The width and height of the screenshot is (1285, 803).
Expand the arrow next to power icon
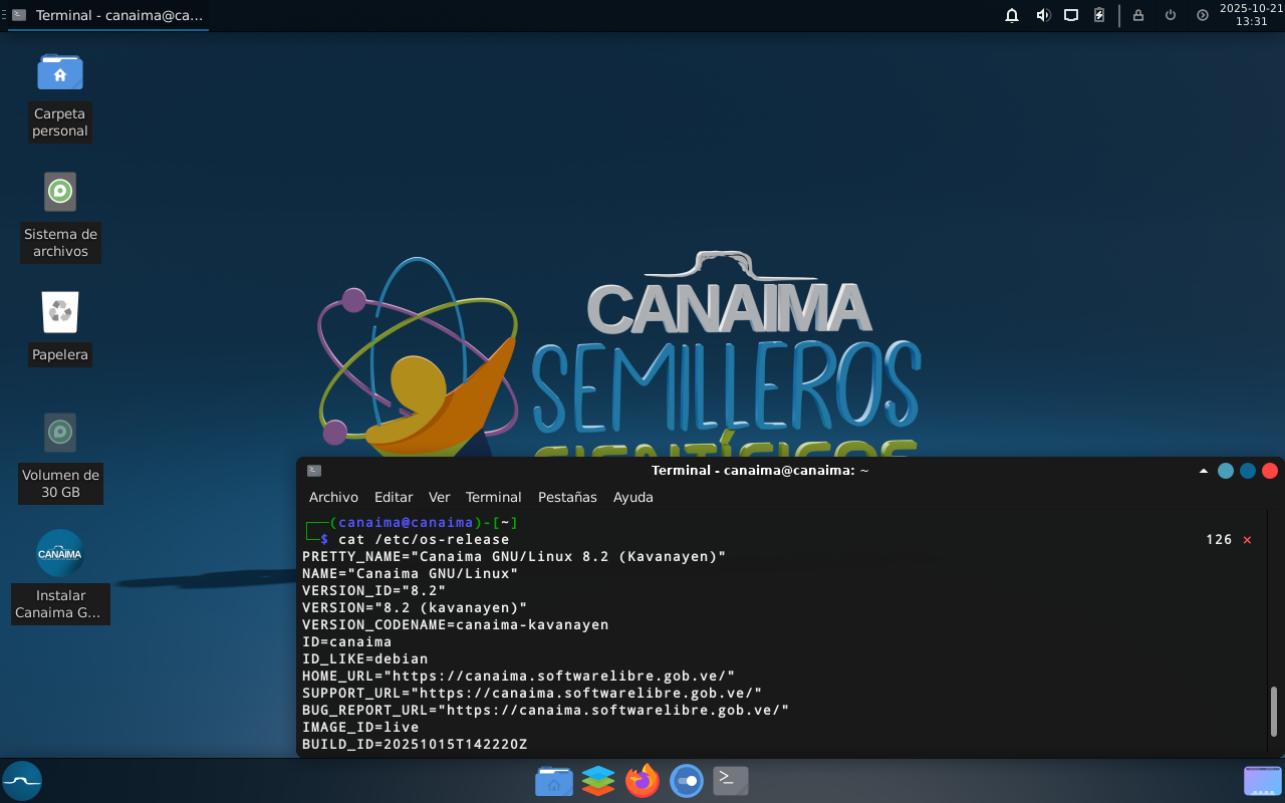pos(1202,15)
